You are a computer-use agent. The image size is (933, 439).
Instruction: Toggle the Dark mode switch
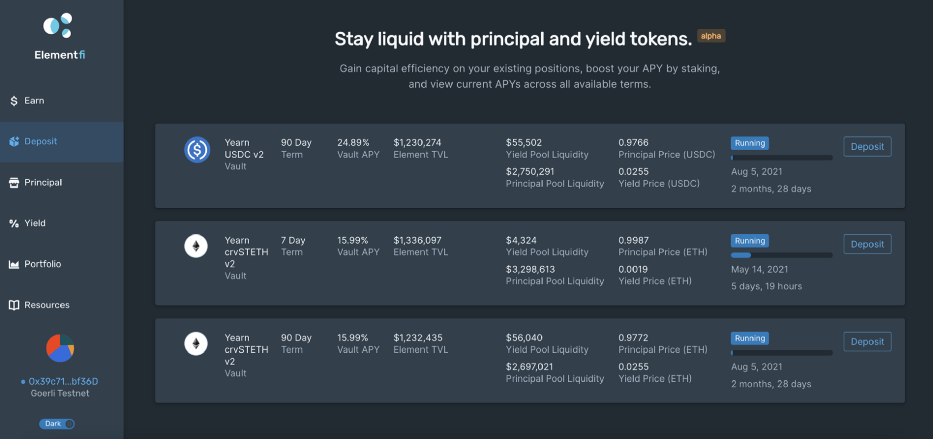pyautogui.click(x=60, y=424)
